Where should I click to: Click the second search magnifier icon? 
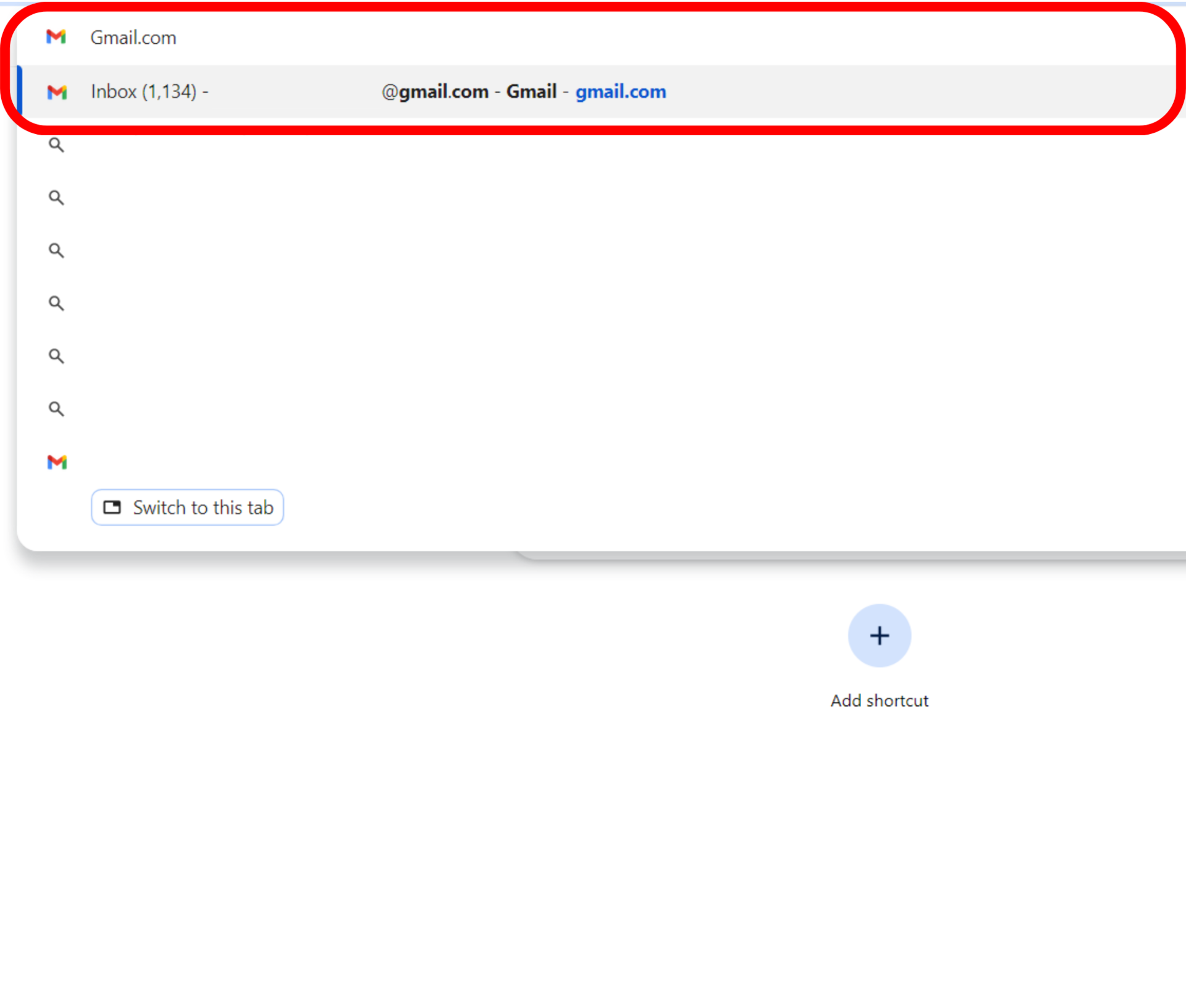pos(56,198)
